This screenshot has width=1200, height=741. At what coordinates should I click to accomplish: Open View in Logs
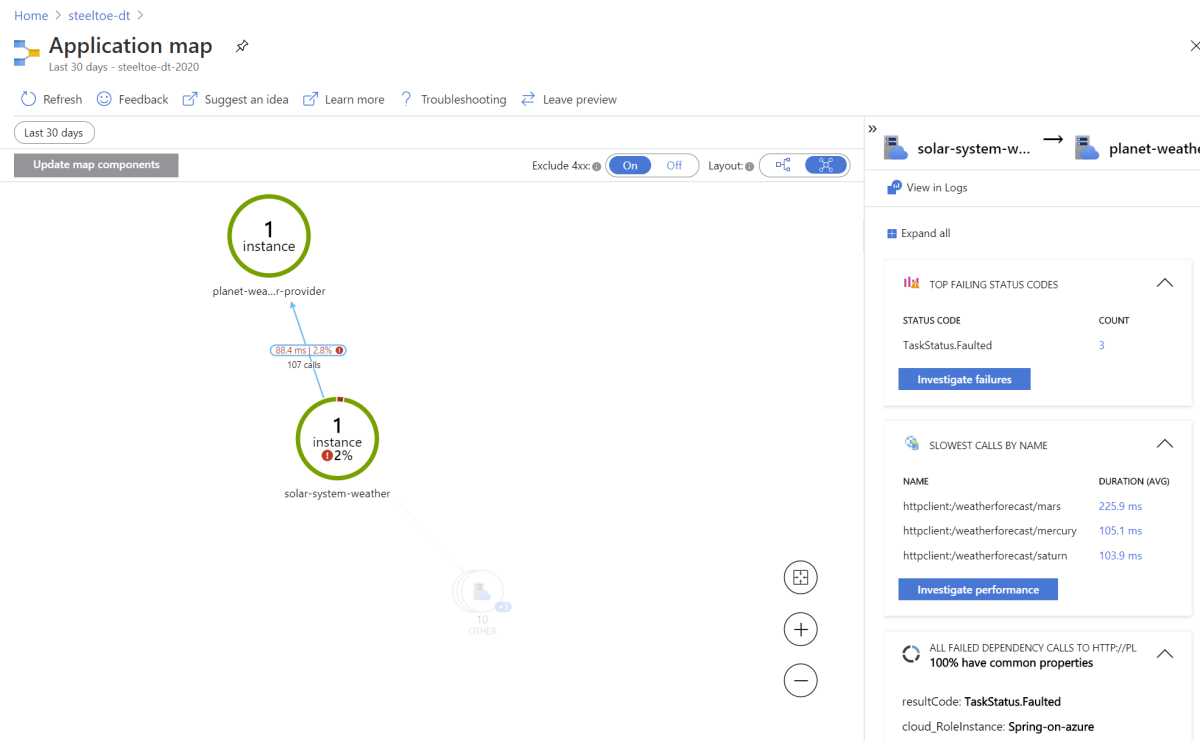point(927,187)
